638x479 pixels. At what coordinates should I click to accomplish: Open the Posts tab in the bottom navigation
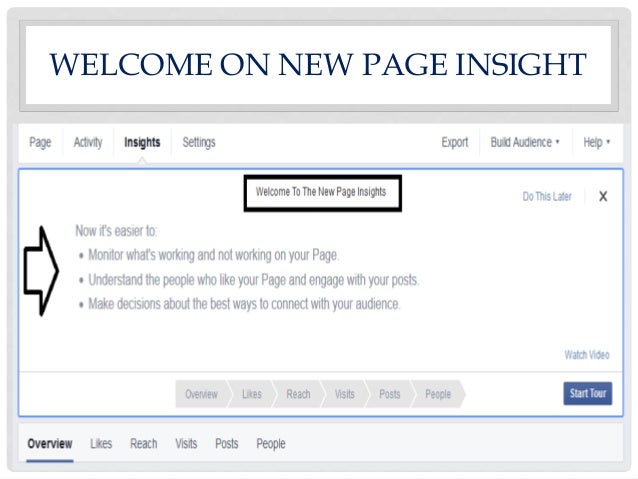tap(227, 444)
